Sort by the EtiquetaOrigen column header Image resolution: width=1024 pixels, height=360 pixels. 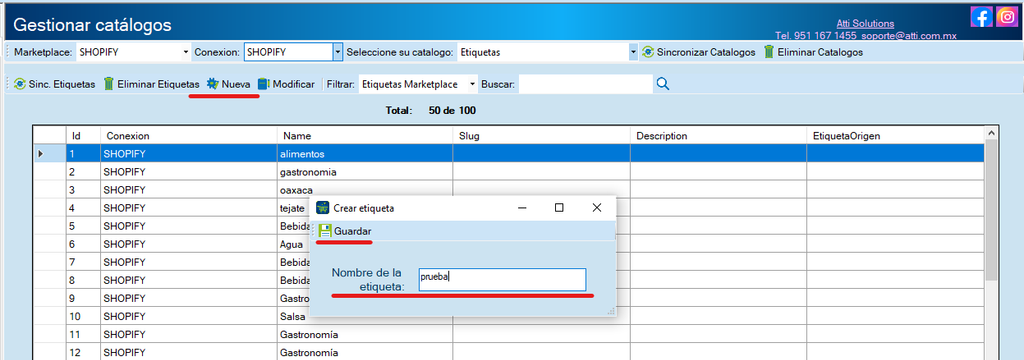point(895,135)
